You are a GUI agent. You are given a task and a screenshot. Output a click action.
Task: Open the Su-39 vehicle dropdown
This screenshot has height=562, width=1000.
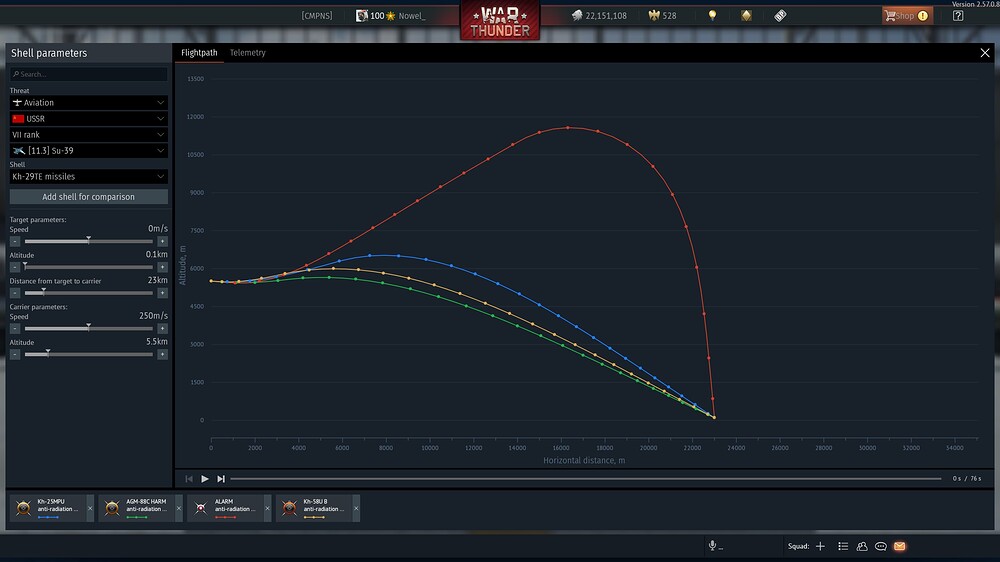point(89,151)
